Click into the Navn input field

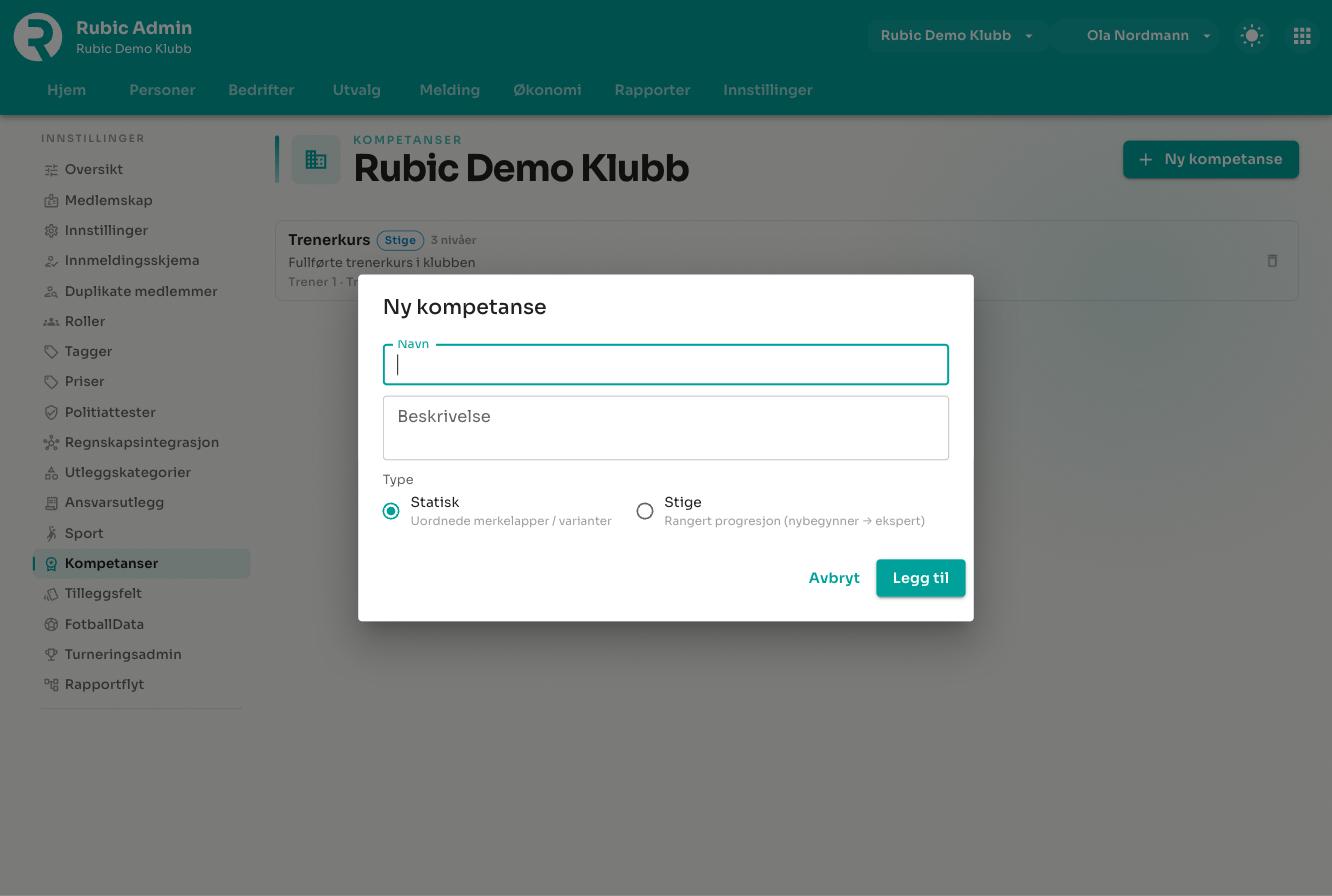point(666,365)
